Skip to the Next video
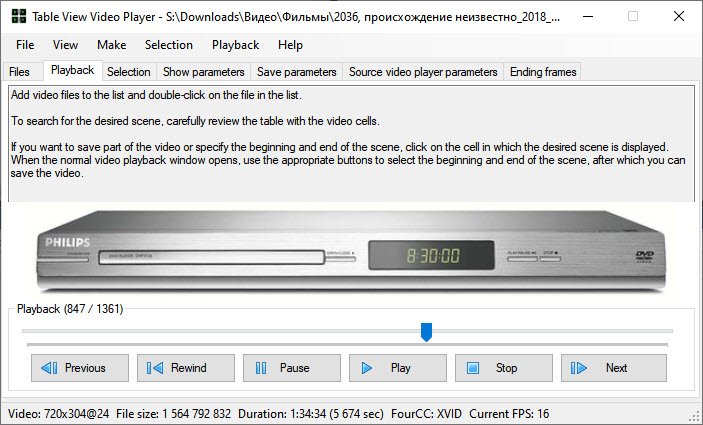Viewport: 703px width, 425px height. [x=614, y=368]
